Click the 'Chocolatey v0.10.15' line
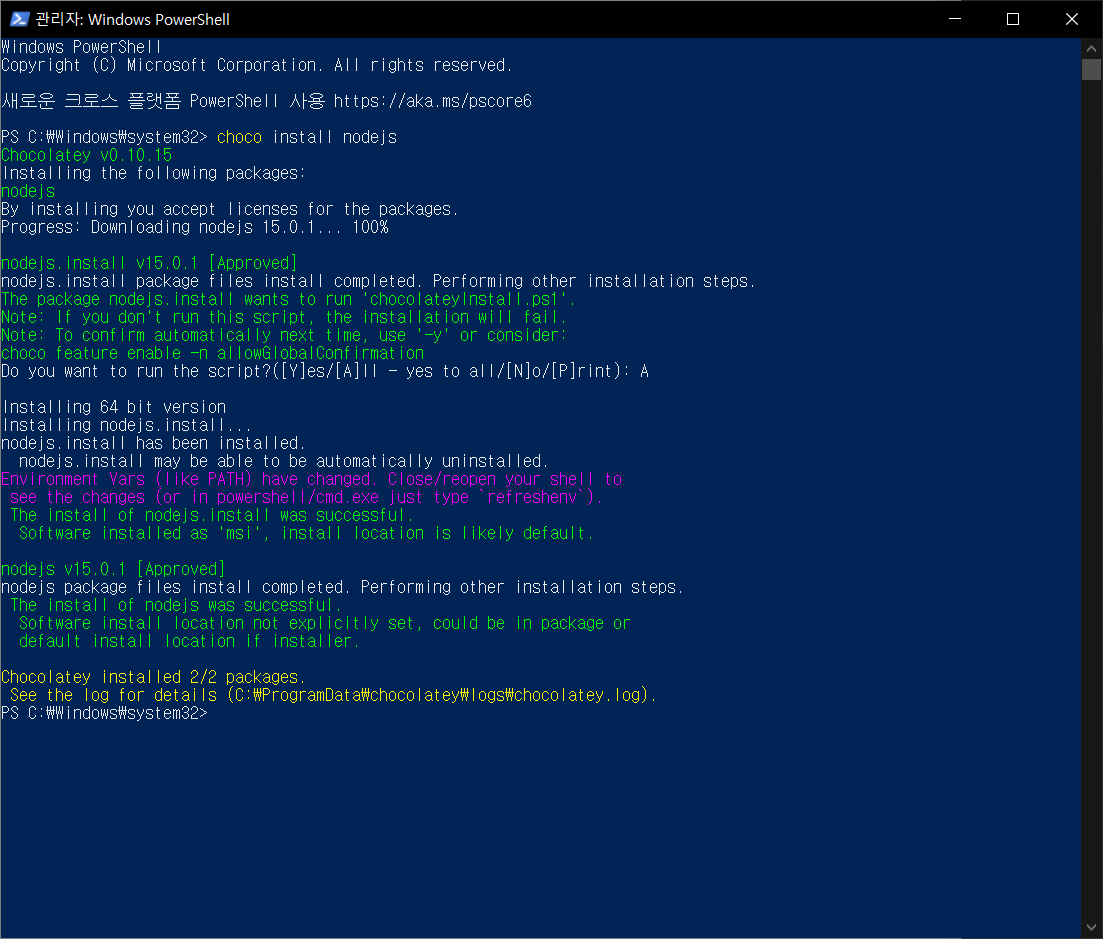This screenshot has height=939, width=1103. [x=87, y=155]
